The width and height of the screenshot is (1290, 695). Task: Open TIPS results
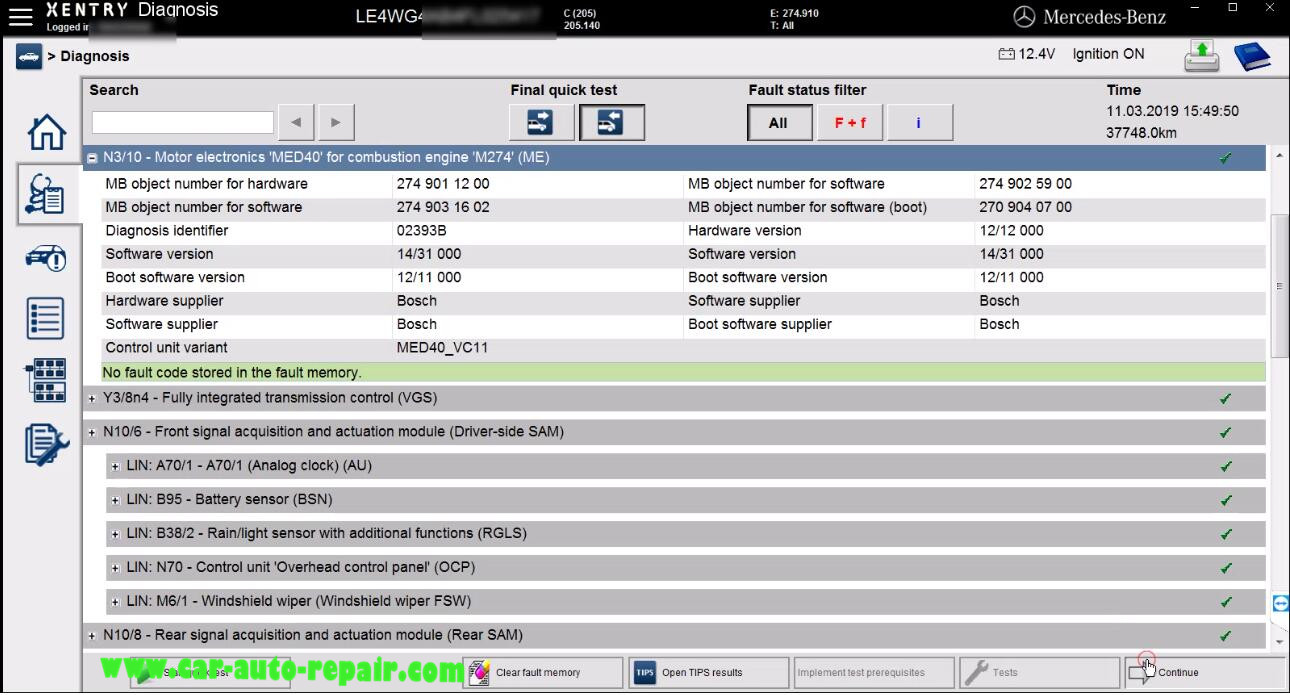pyautogui.click(x=709, y=673)
